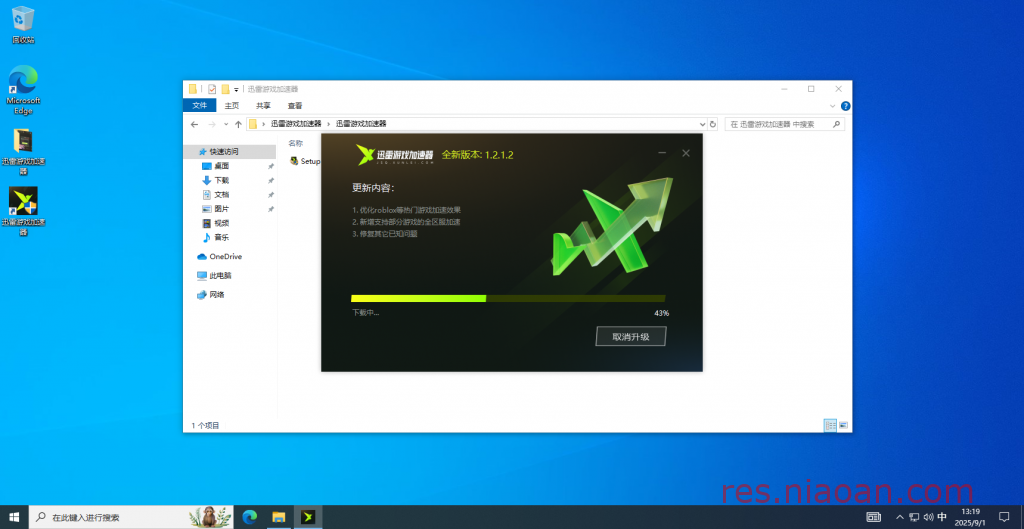The height and width of the screenshot is (529, 1024).
Task: Click quick access toolbar properties icon
Action: point(212,89)
